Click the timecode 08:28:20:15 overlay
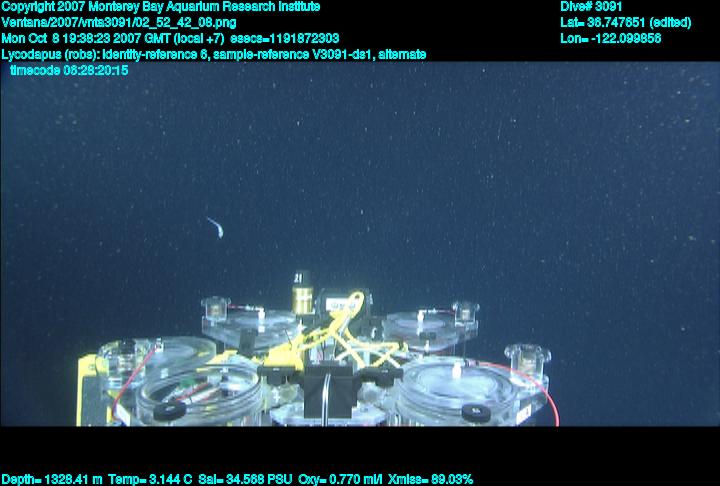 pyautogui.click(x=69, y=70)
